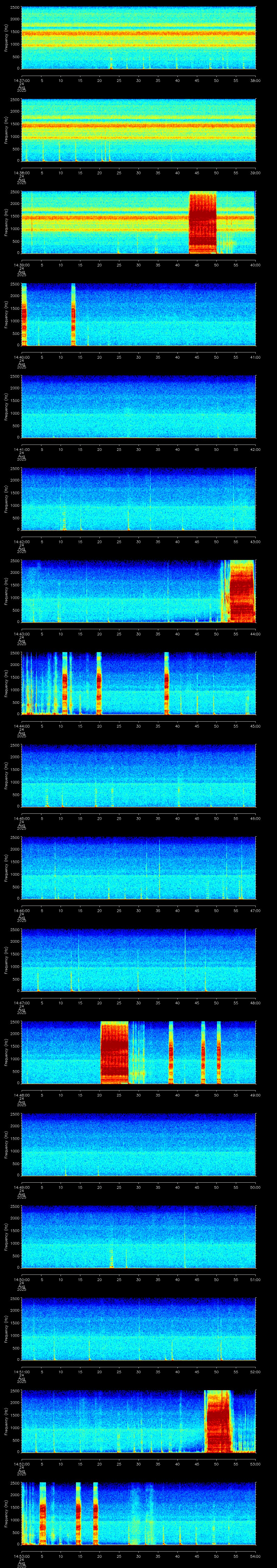Select the spectrogram panel starting at 14:46:00
The image size is (277, 1568).
(x=138, y=868)
